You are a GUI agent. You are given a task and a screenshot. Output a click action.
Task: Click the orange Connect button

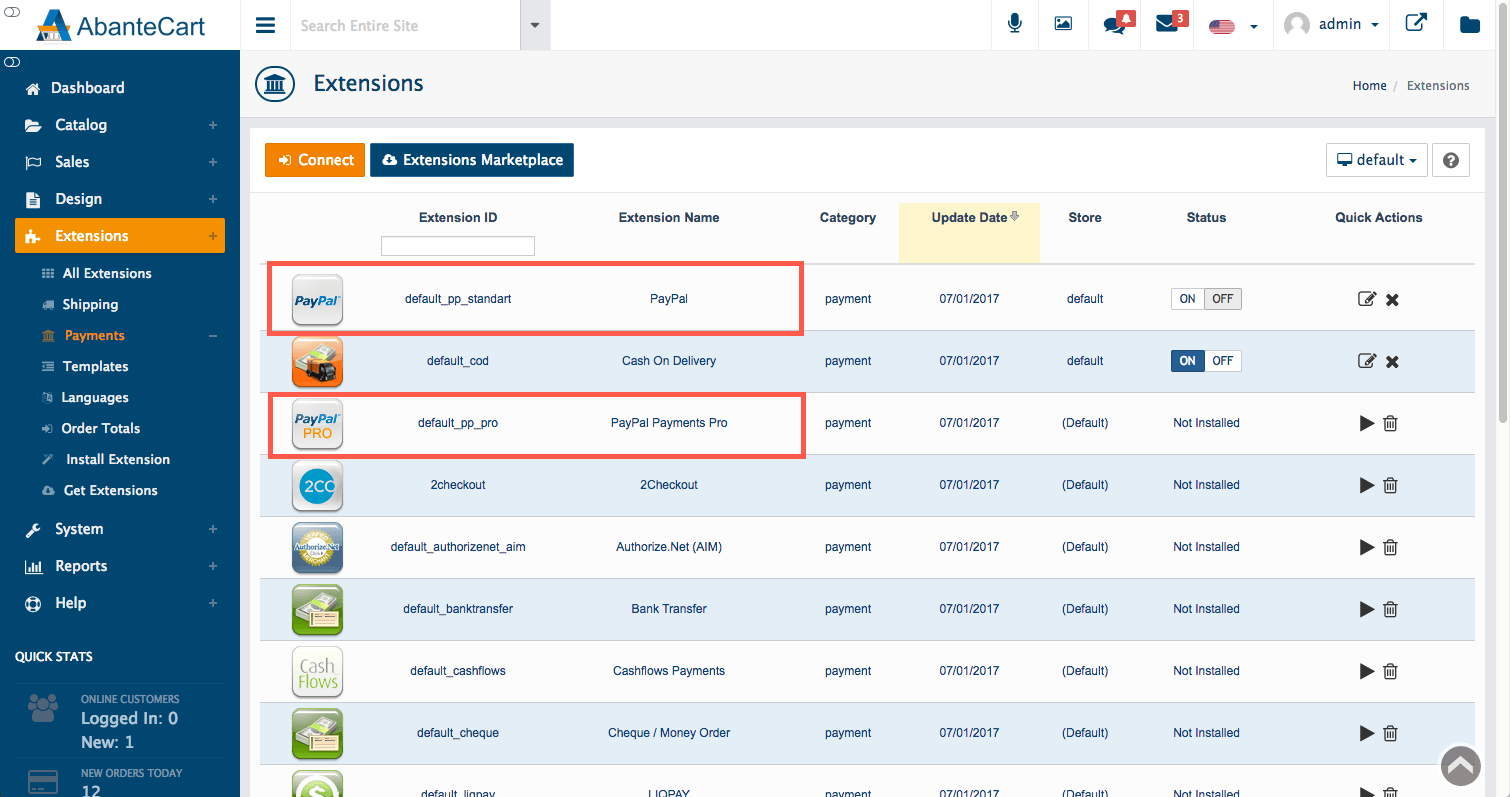[x=315, y=160]
